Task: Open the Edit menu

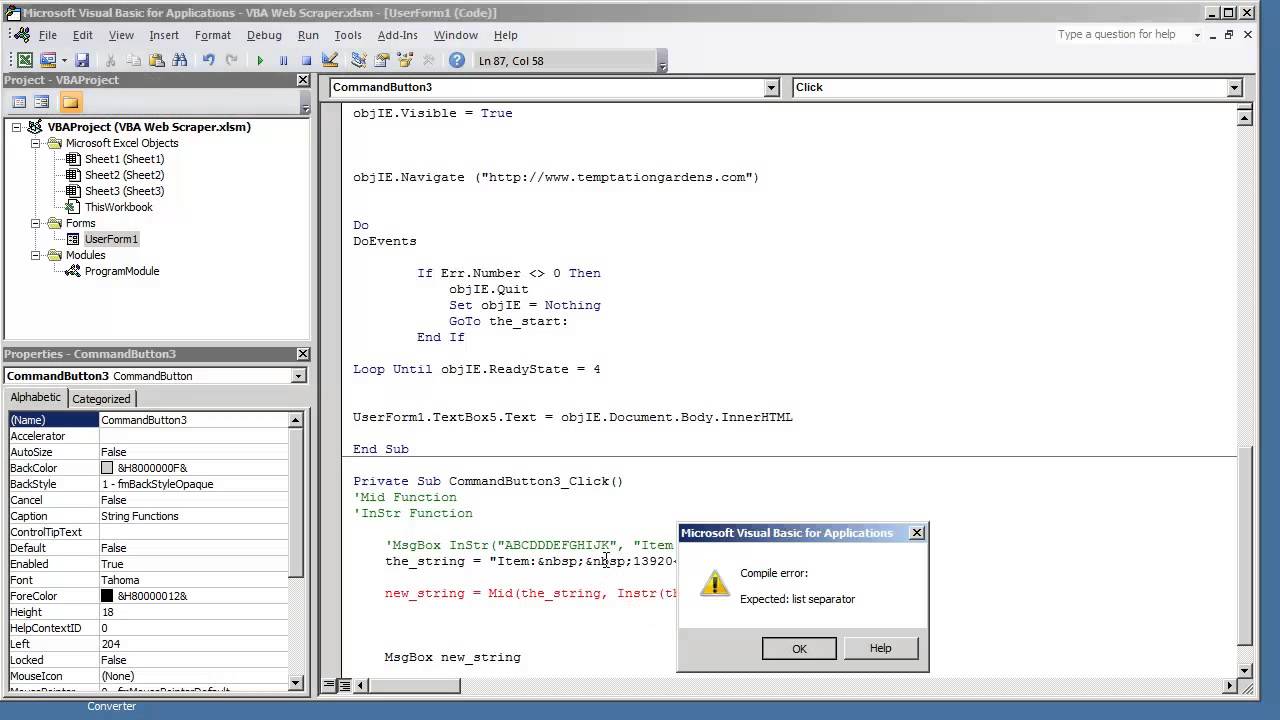Action: 82,35
